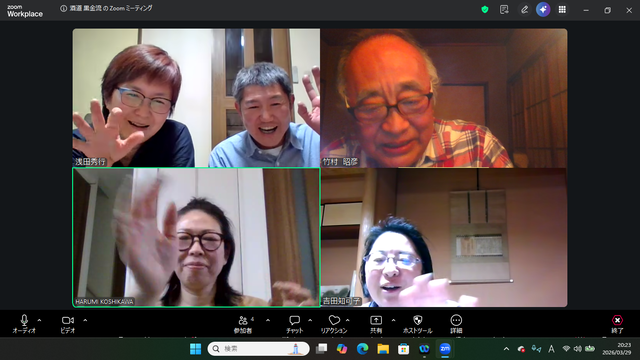This screenshot has height=360, width=640.
Task: Open Microsoft Store from the taskbar
Action: (404, 349)
